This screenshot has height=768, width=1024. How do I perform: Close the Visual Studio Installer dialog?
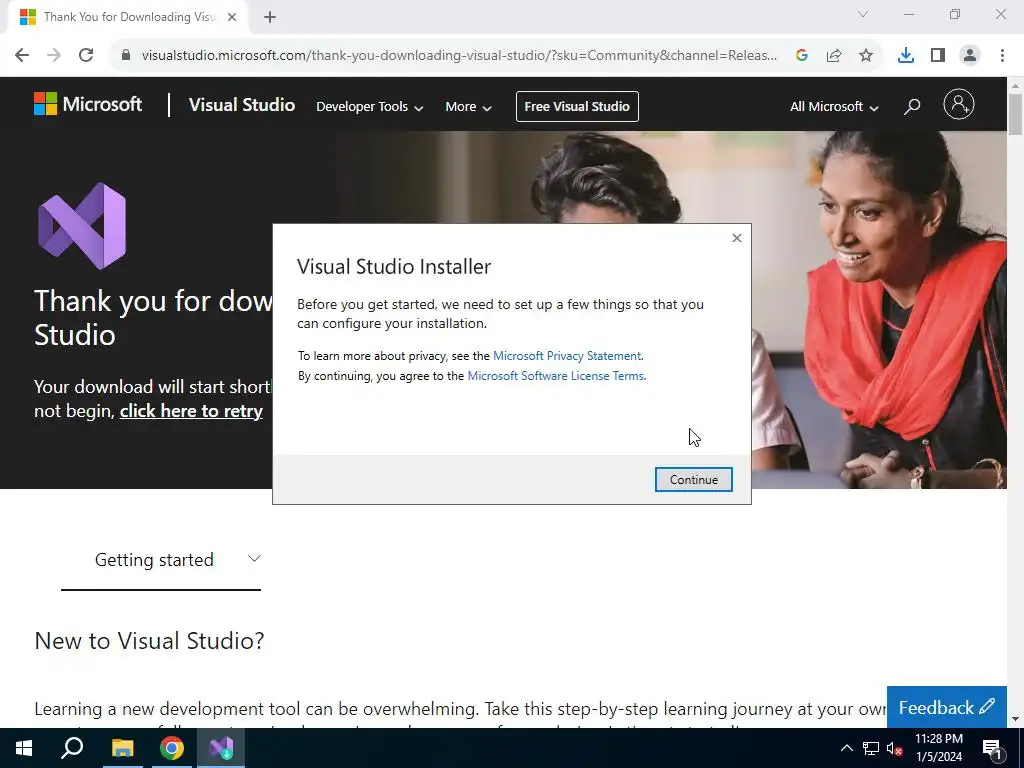click(737, 238)
